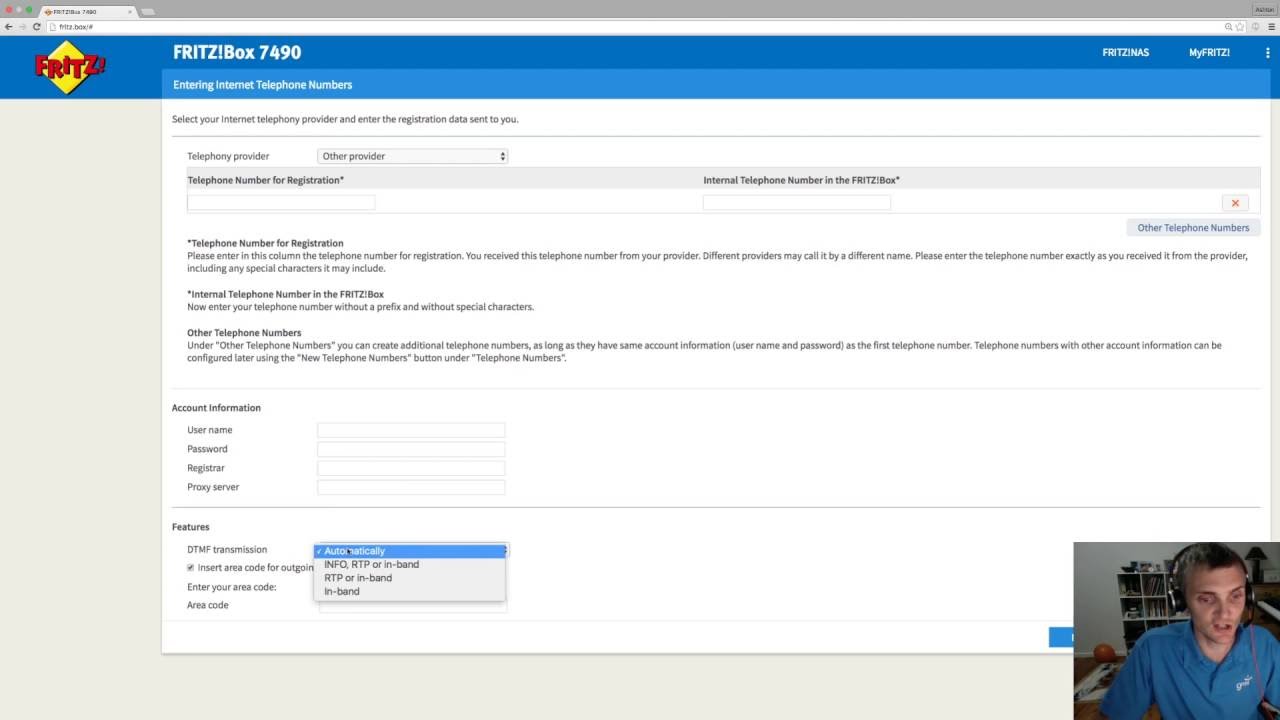Click the browser forward arrow

pyautogui.click(x=22, y=26)
